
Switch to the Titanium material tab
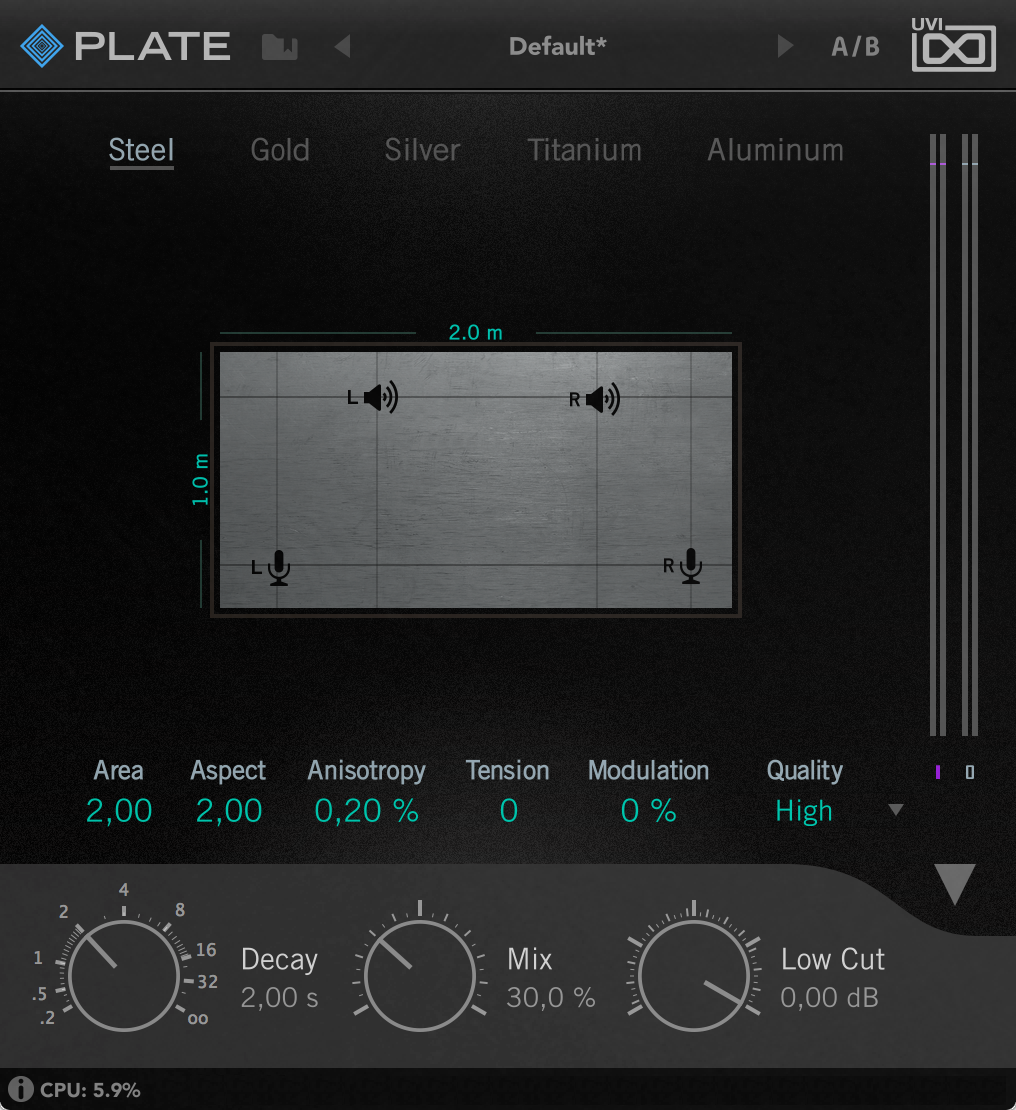[x=584, y=150]
